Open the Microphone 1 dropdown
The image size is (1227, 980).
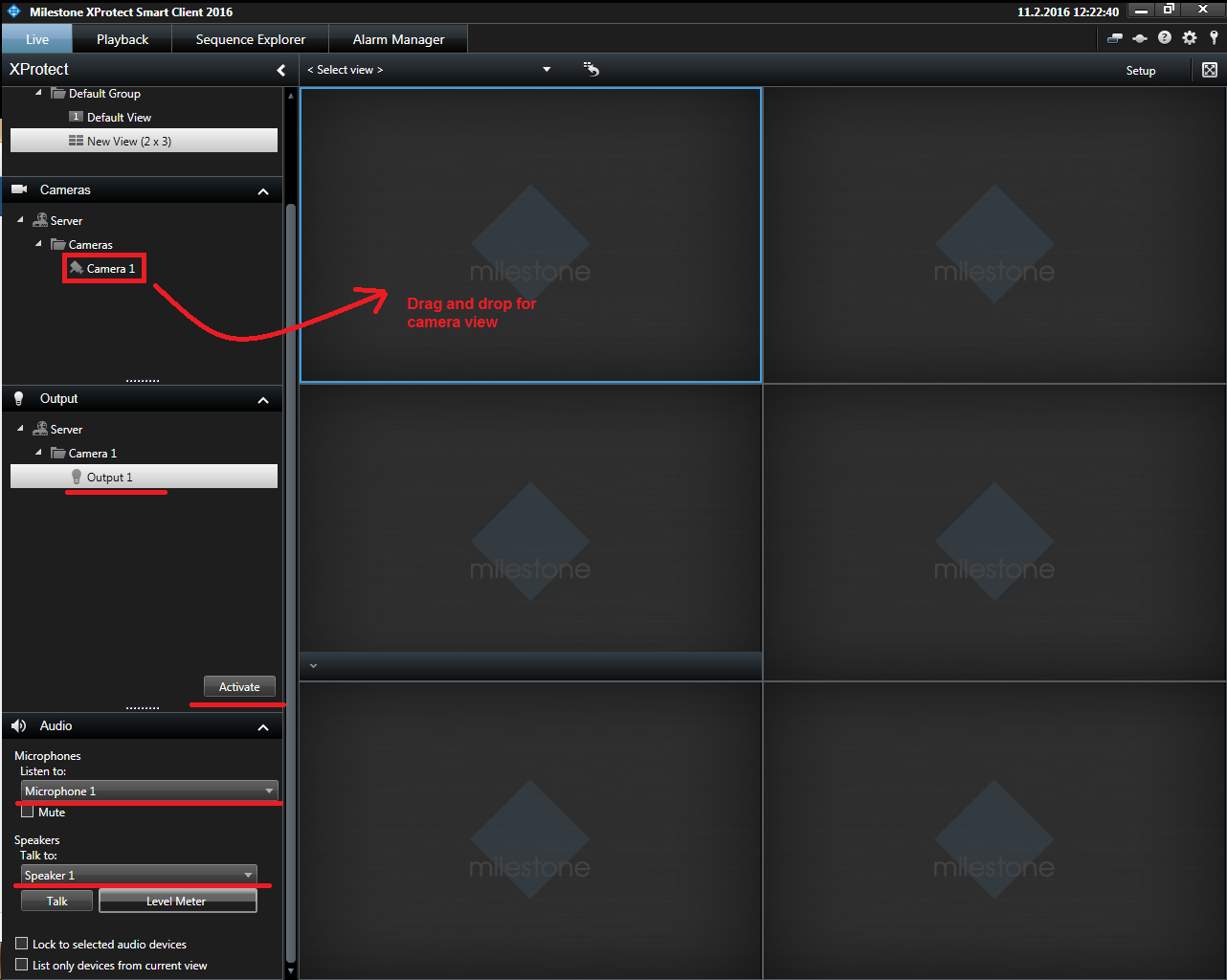149,791
